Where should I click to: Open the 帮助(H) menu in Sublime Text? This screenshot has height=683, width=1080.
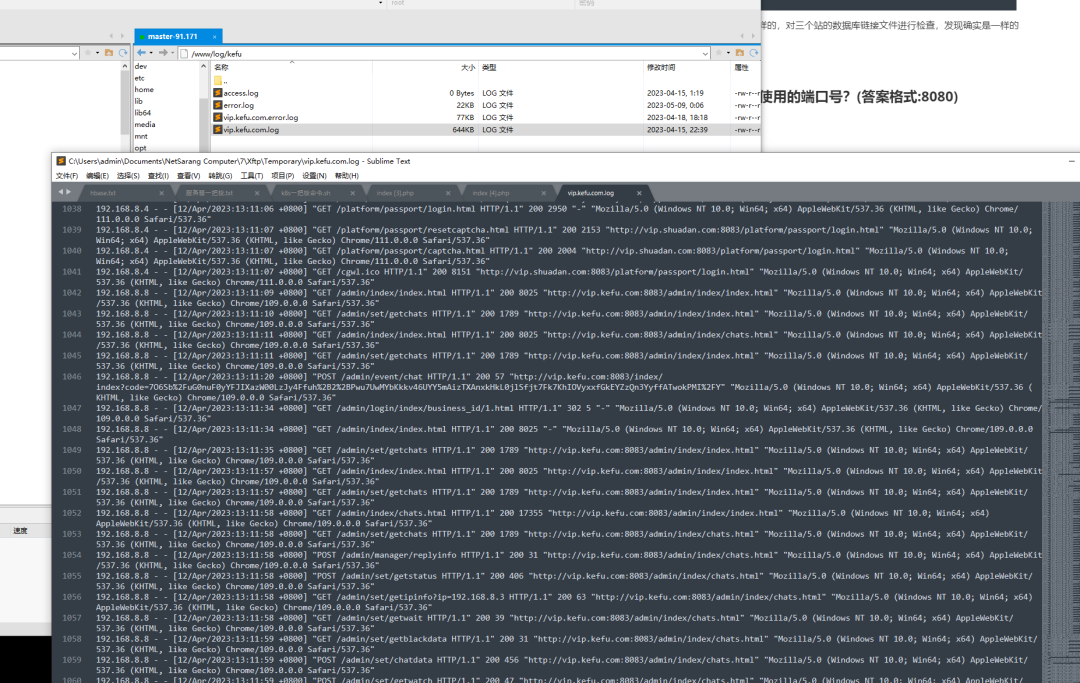[x=346, y=176]
